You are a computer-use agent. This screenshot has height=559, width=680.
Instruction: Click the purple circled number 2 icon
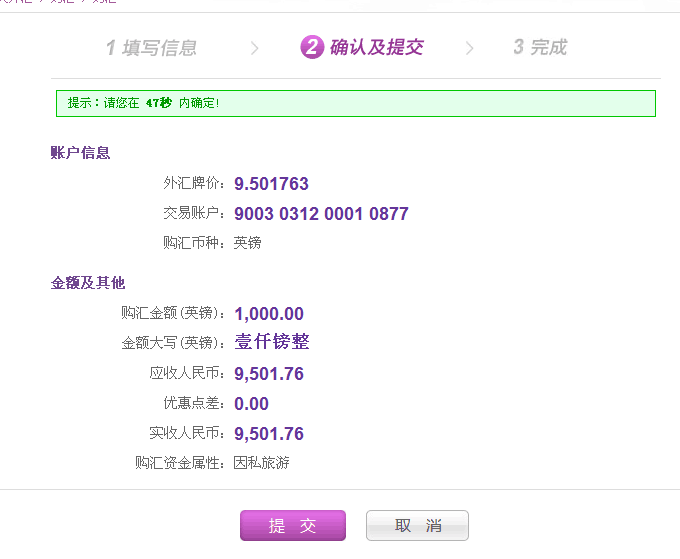[312, 47]
